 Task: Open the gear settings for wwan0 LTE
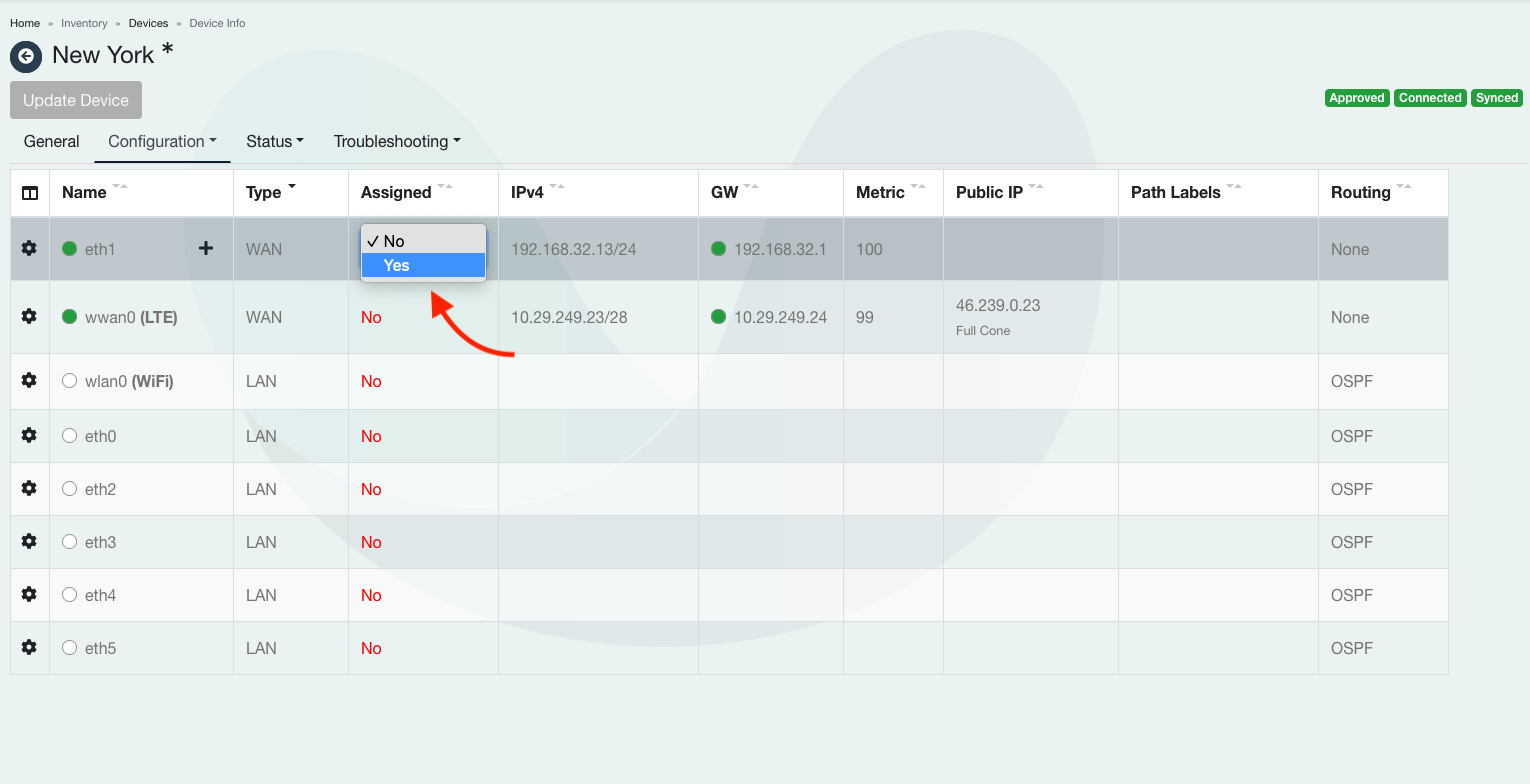click(x=29, y=316)
